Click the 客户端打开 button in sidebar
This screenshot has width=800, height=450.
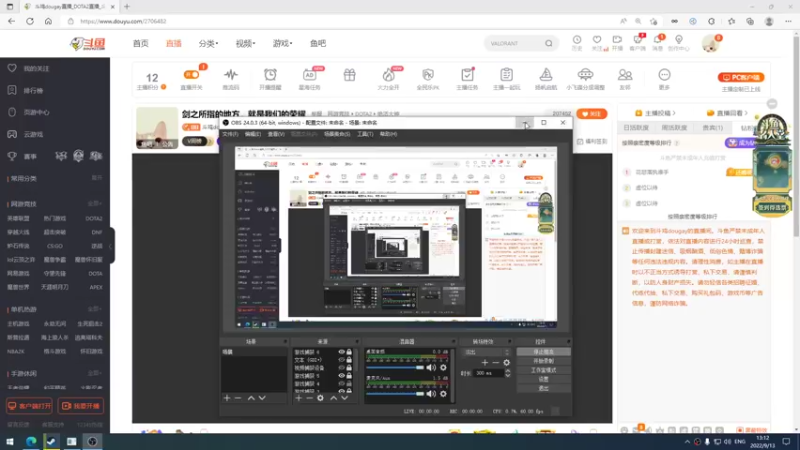(29, 406)
